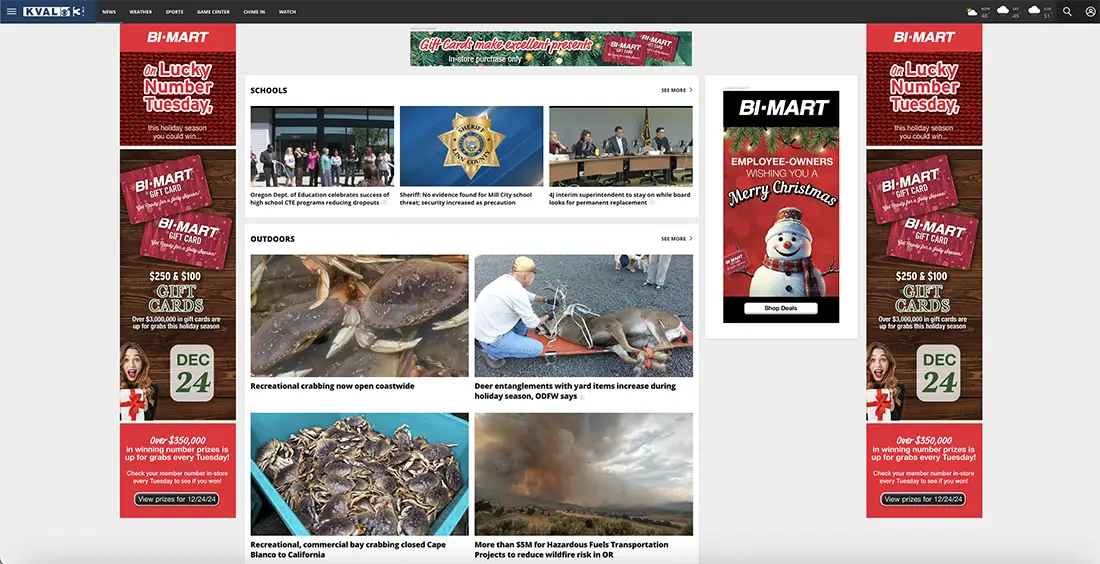Open the Game Center menu item
1100x564 pixels.
point(213,12)
